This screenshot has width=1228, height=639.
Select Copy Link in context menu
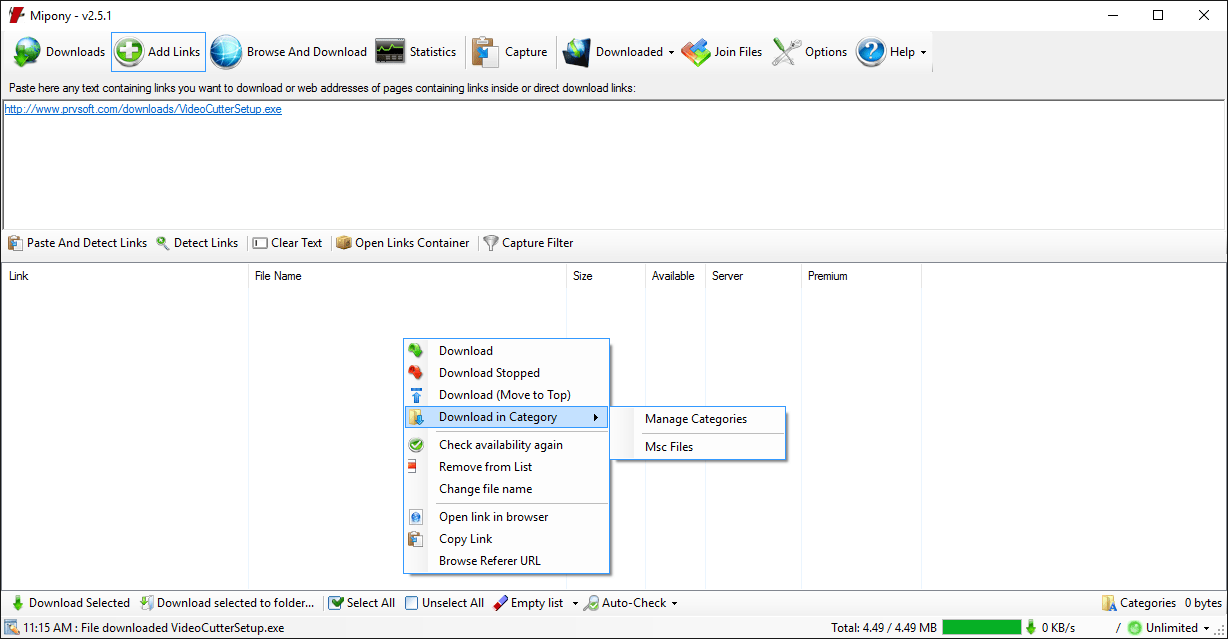[x=465, y=539]
